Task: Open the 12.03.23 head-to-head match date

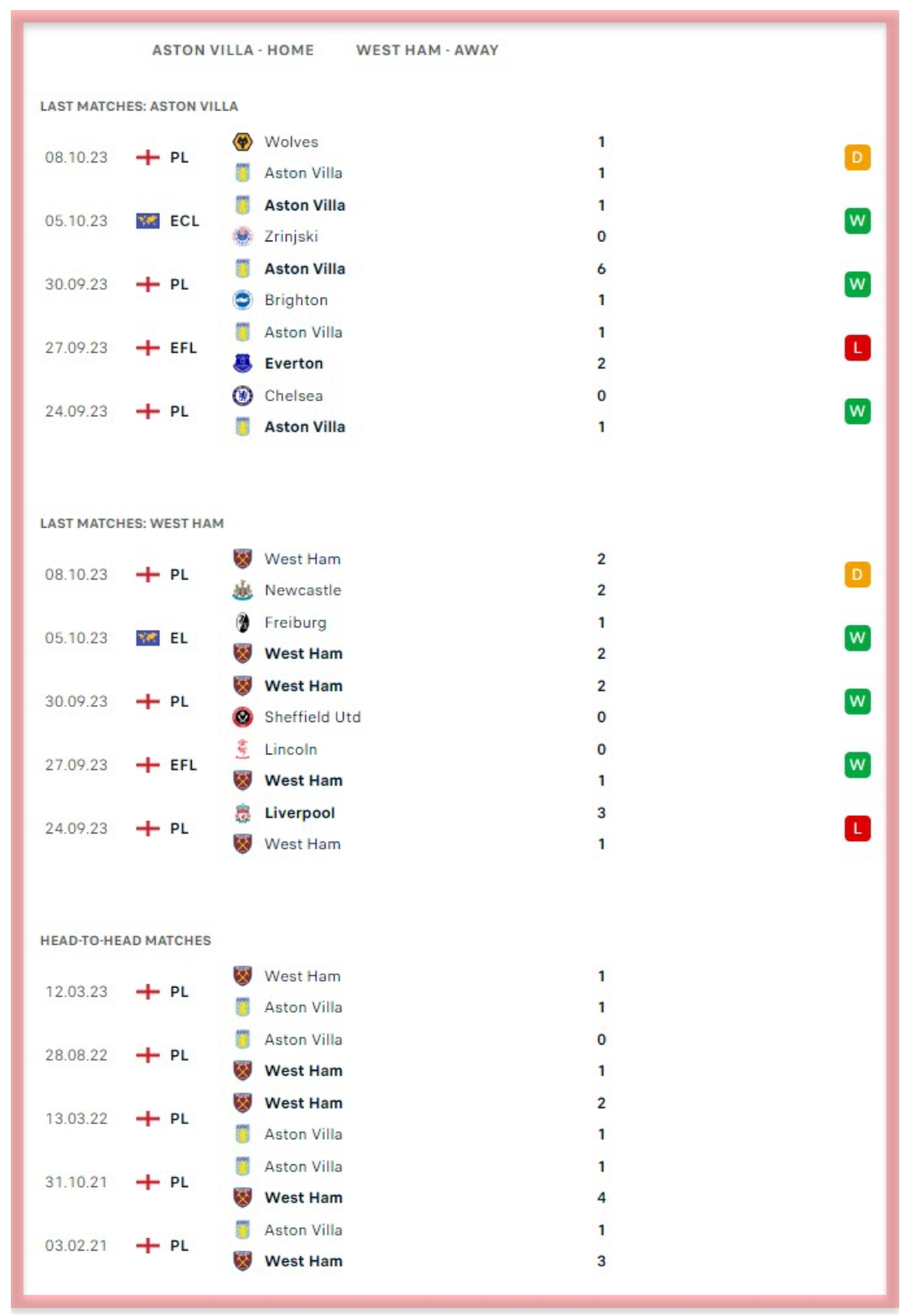Action: coord(76,992)
